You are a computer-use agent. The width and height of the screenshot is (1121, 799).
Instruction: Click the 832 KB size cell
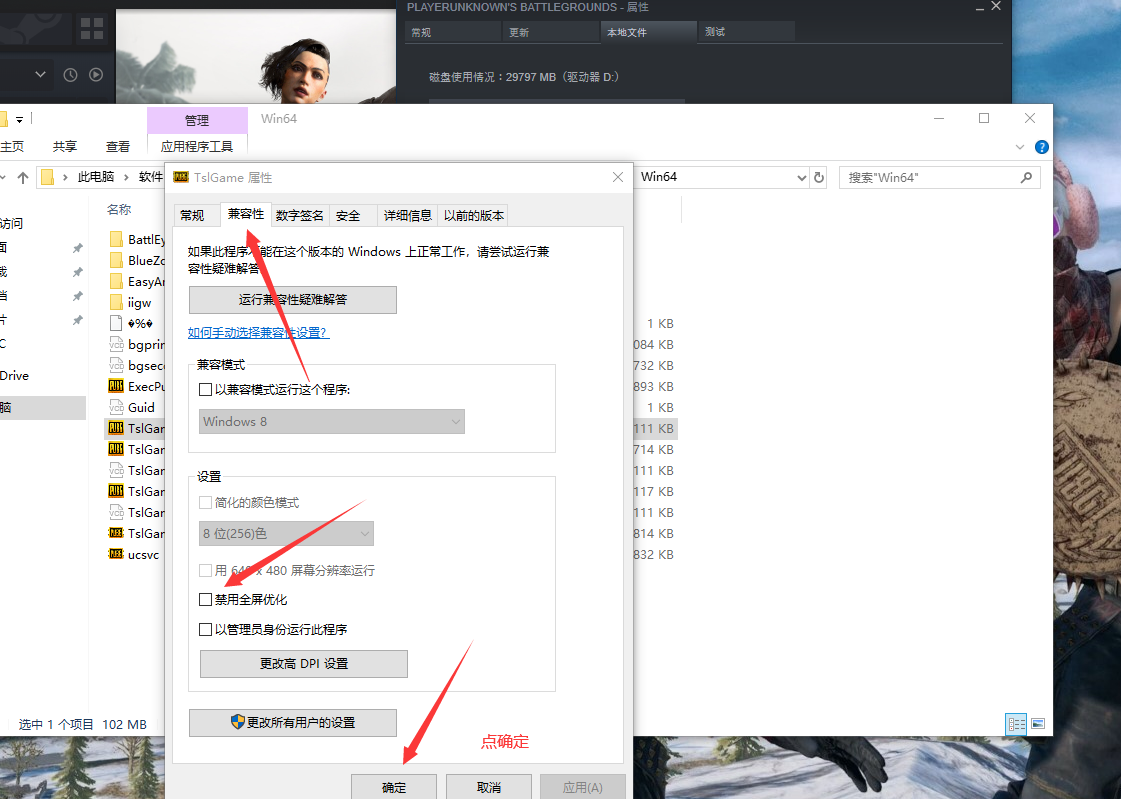(x=653, y=555)
